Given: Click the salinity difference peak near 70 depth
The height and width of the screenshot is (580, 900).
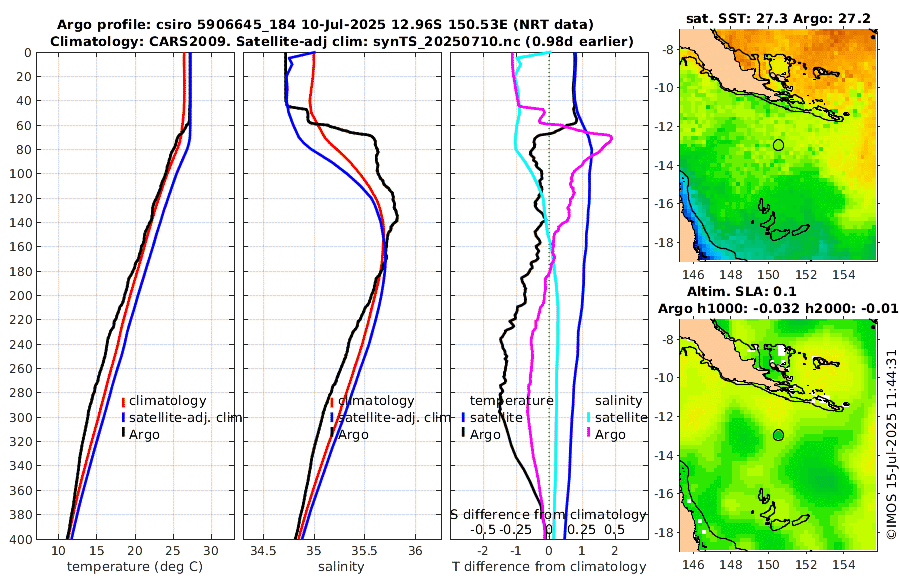Looking at the screenshot, I should [x=611, y=137].
